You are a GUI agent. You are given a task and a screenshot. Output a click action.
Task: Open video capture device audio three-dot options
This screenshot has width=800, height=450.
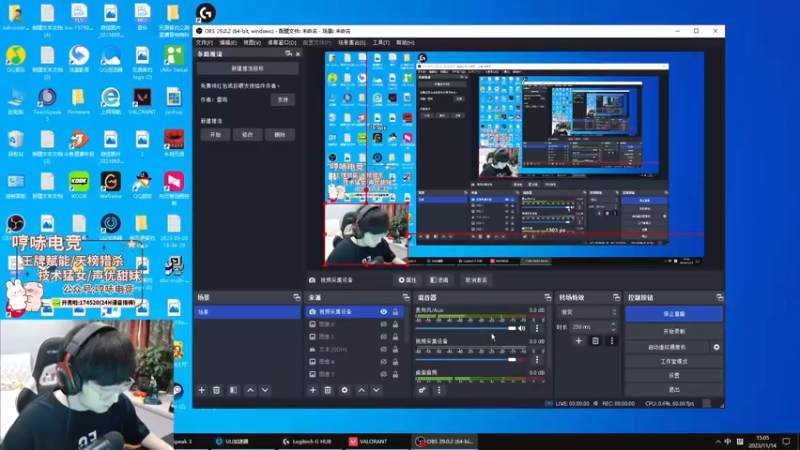[x=537, y=360]
